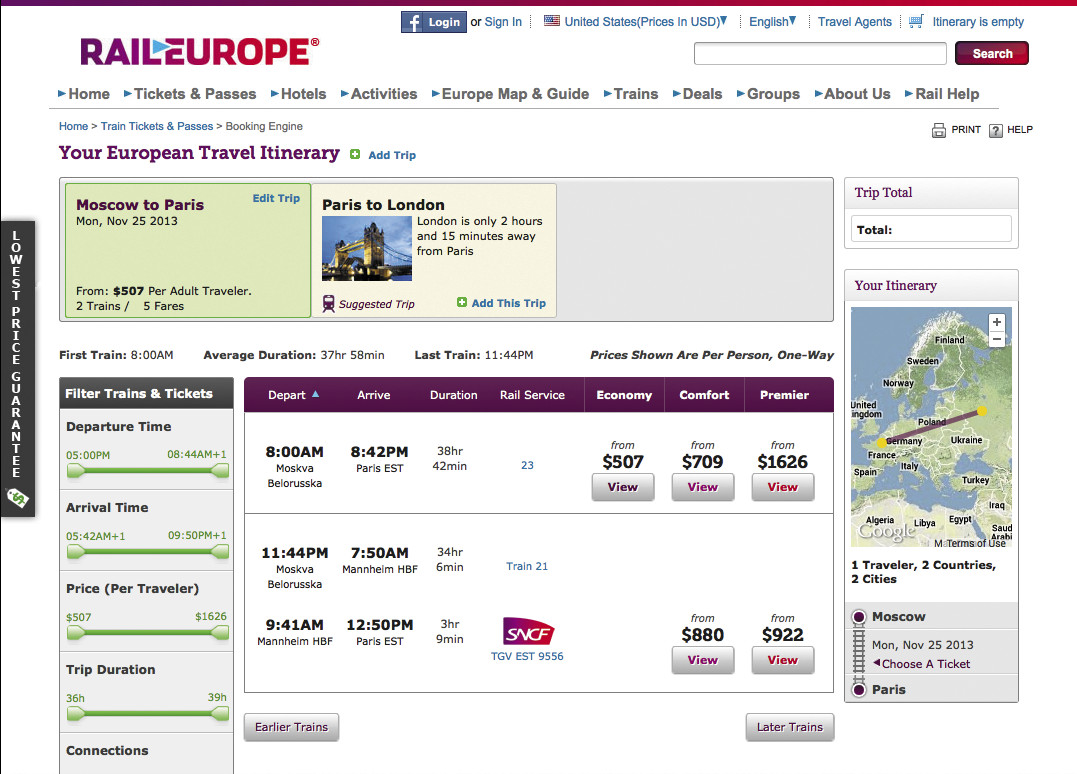Open the English language dropdown
The image size is (1077, 774).
click(x=772, y=21)
